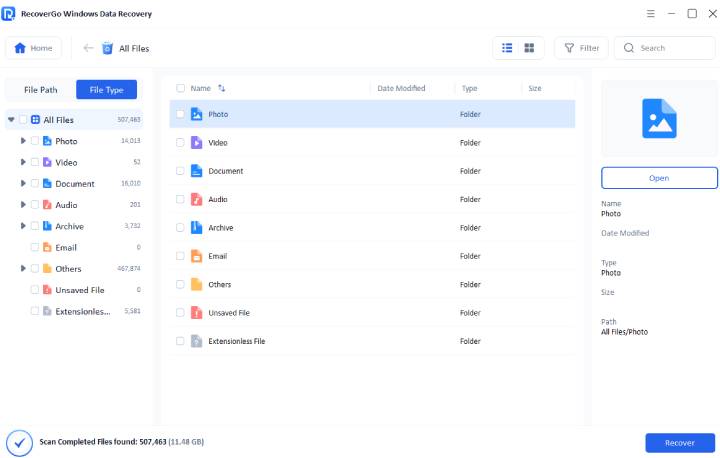Check the Photo checkbox in sidebar tree
Viewport: 720px width, 458px height.
click(x=35, y=141)
